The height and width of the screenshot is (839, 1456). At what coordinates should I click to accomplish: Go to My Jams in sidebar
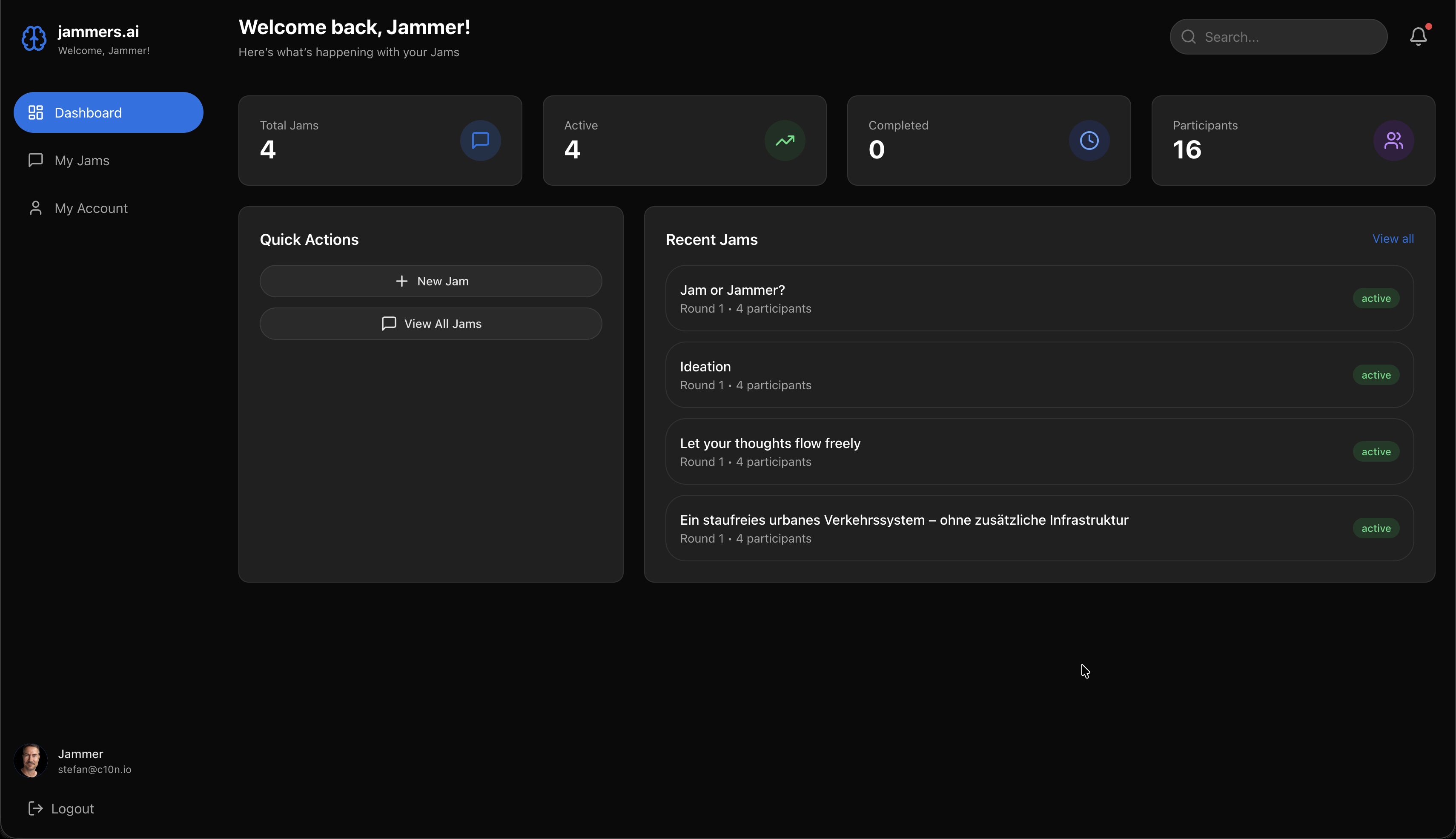(x=108, y=160)
